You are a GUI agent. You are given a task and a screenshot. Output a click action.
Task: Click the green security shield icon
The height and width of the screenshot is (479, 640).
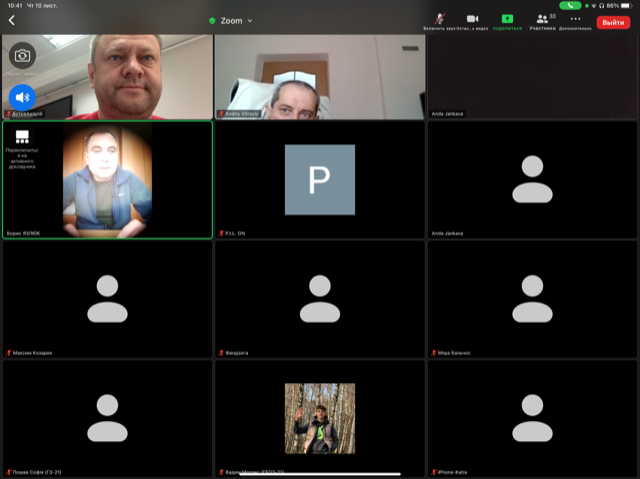coord(212,21)
